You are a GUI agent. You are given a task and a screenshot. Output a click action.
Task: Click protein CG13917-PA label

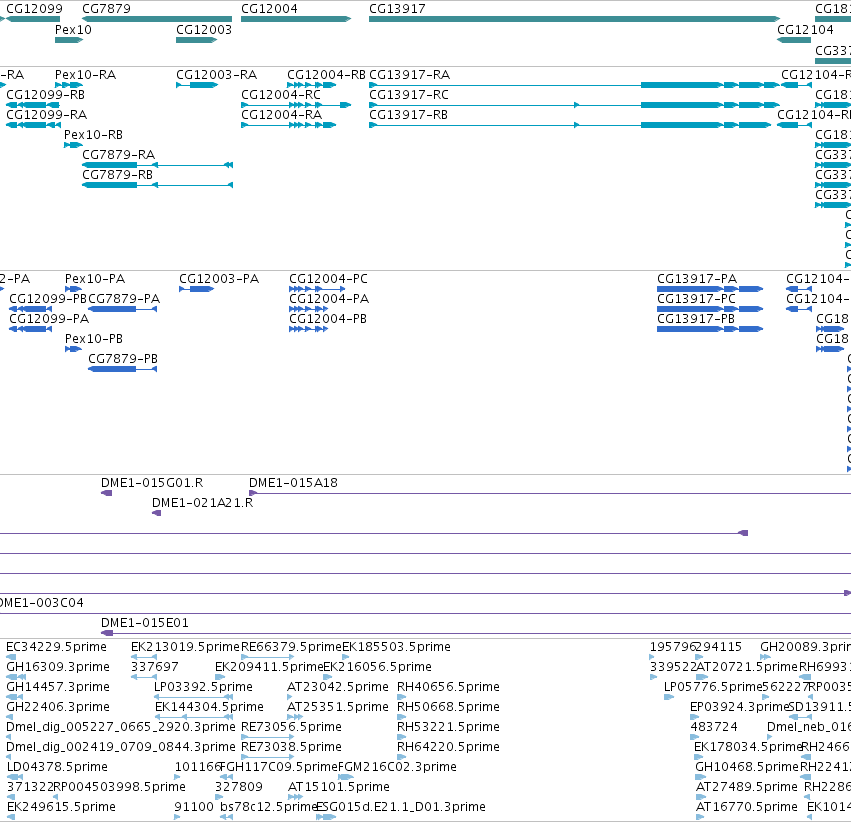697,278
